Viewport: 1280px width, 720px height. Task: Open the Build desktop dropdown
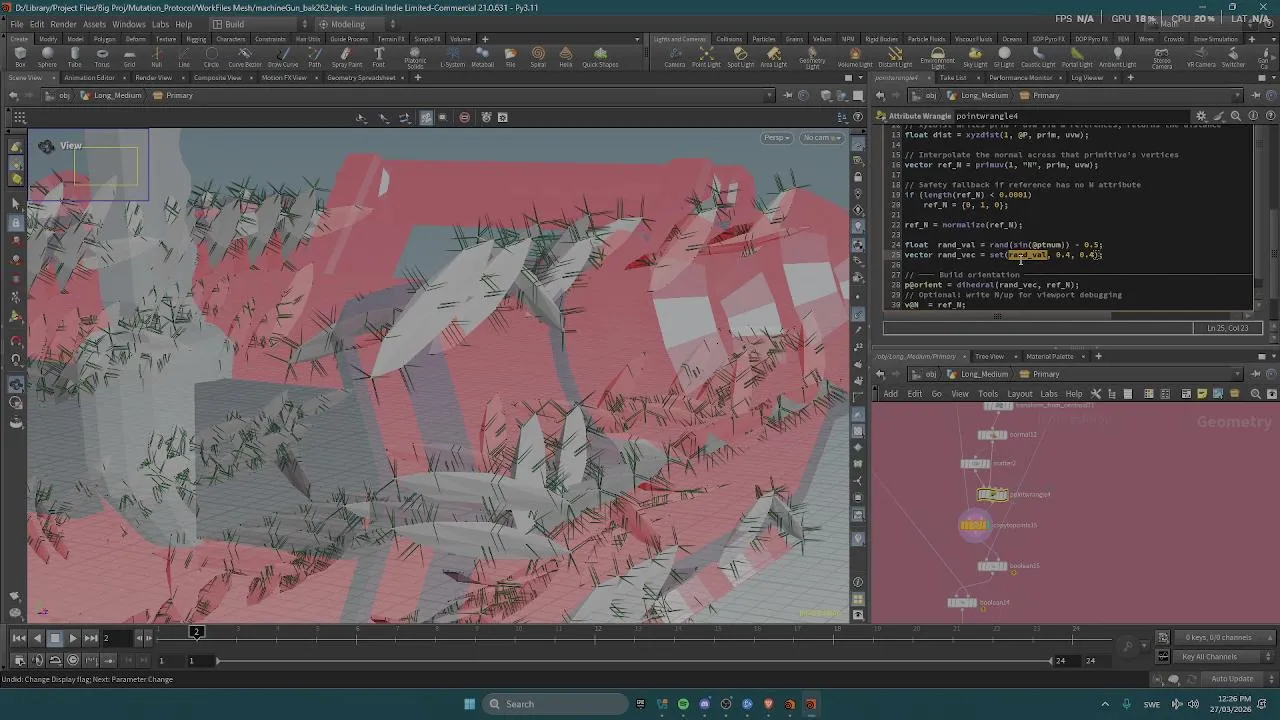(258, 24)
